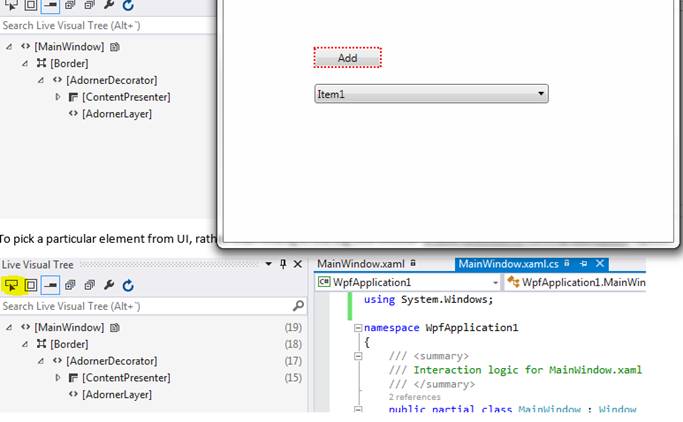Click lock icon on MainWindow.xaml tab

(413, 263)
